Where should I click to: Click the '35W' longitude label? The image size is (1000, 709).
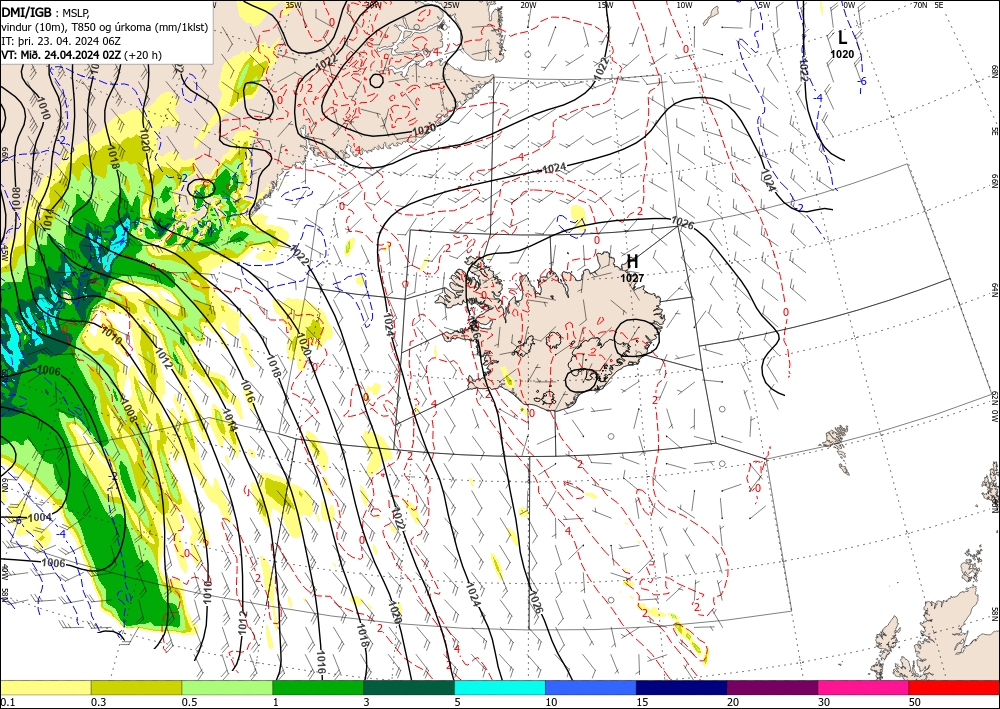point(293,5)
